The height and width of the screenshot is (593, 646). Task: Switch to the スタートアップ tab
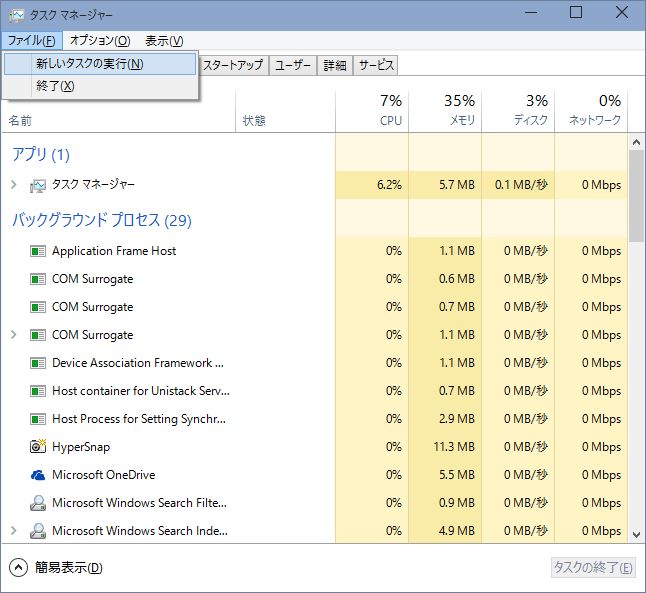pyautogui.click(x=233, y=65)
